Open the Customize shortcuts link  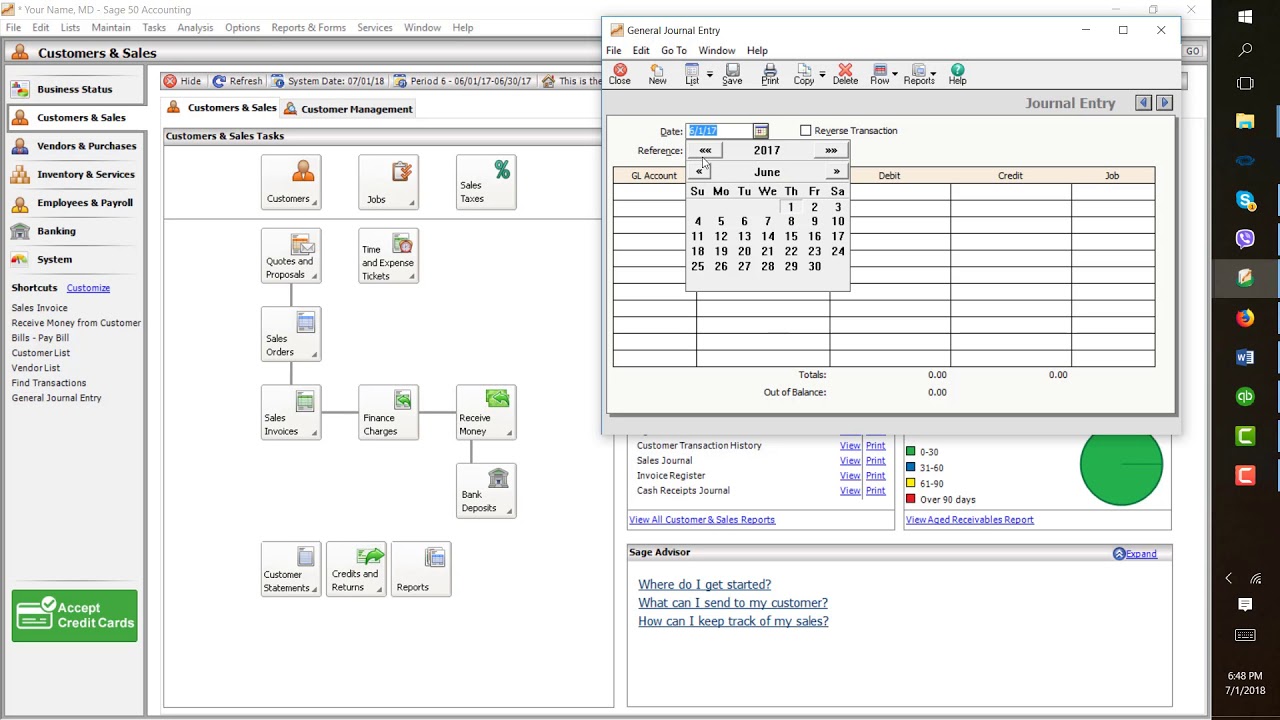pyautogui.click(x=88, y=288)
